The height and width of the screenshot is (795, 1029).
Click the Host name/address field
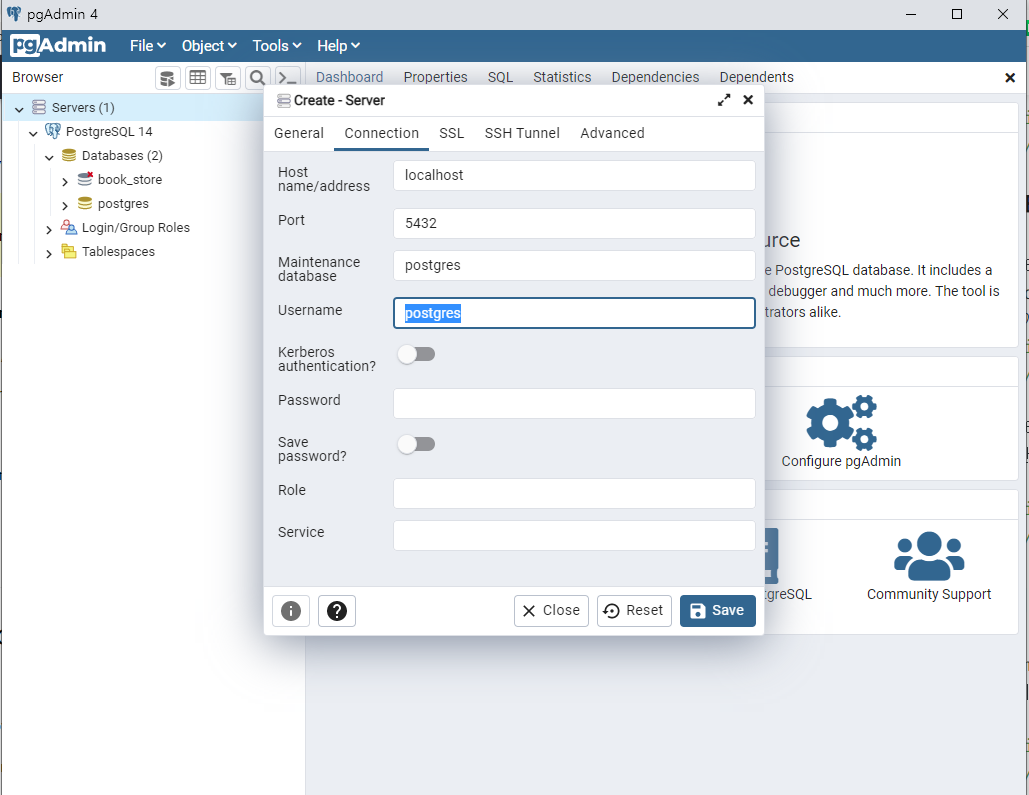tap(574, 175)
